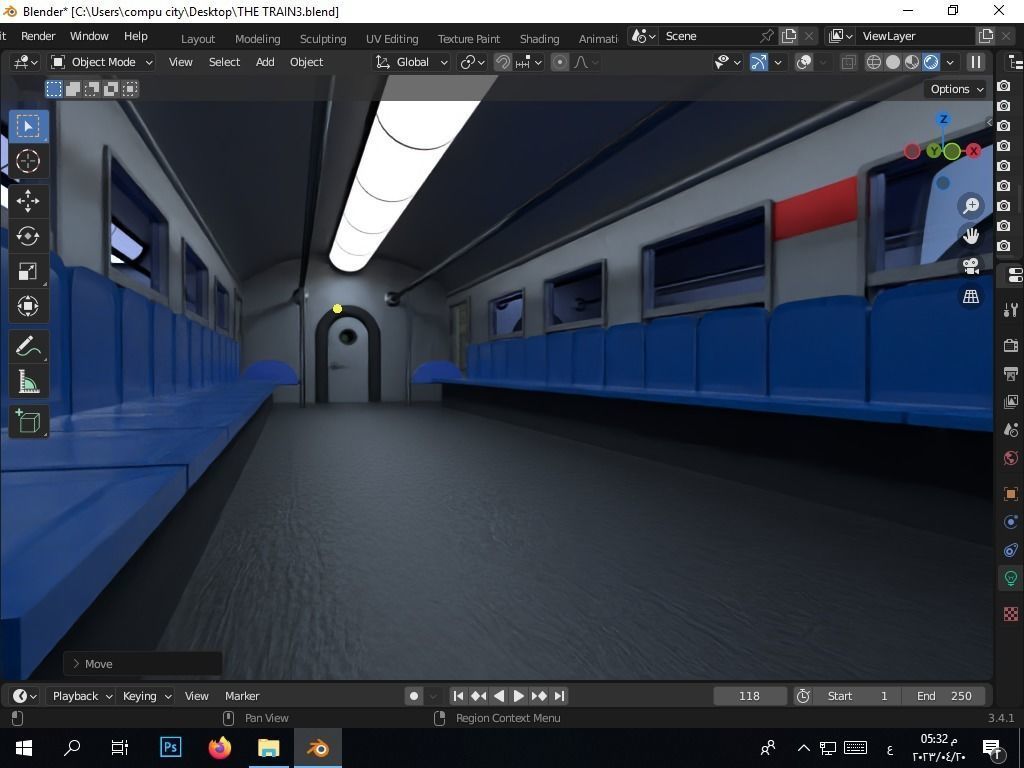Open the Help menu
This screenshot has height=768, width=1024.
[x=136, y=36]
